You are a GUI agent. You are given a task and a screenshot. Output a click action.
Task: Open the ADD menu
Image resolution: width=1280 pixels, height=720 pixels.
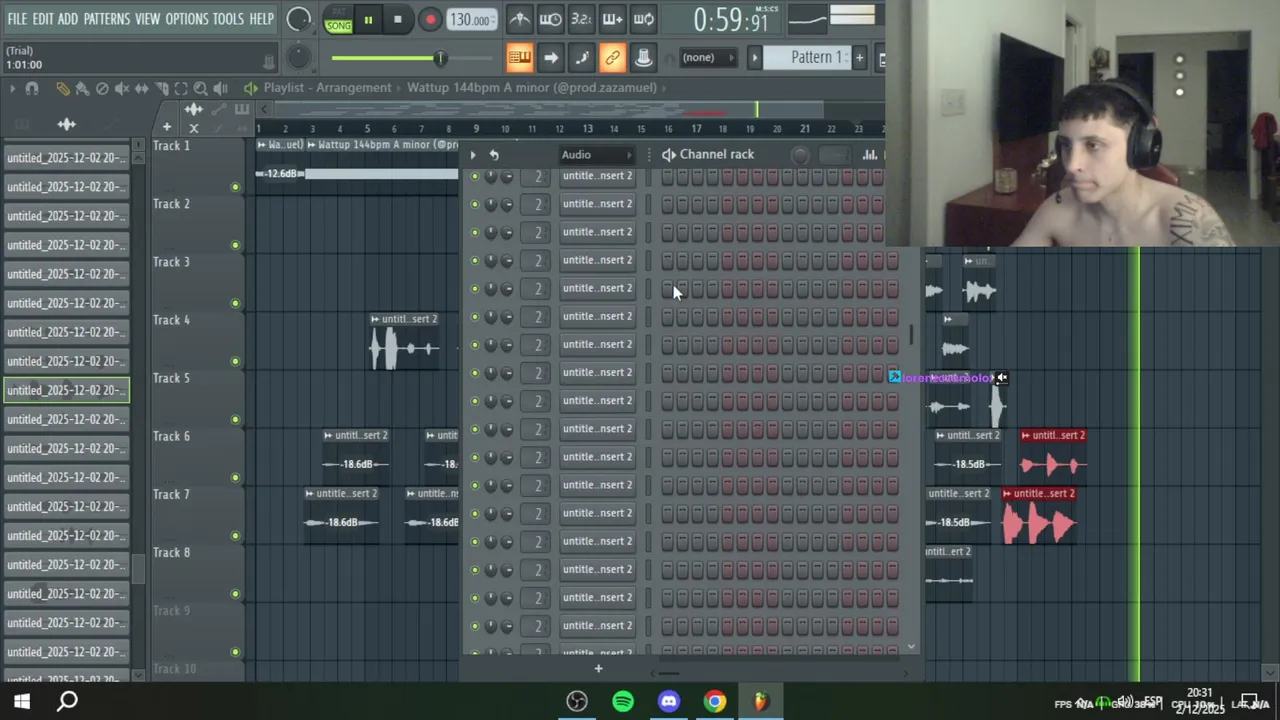[x=67, y=19]
